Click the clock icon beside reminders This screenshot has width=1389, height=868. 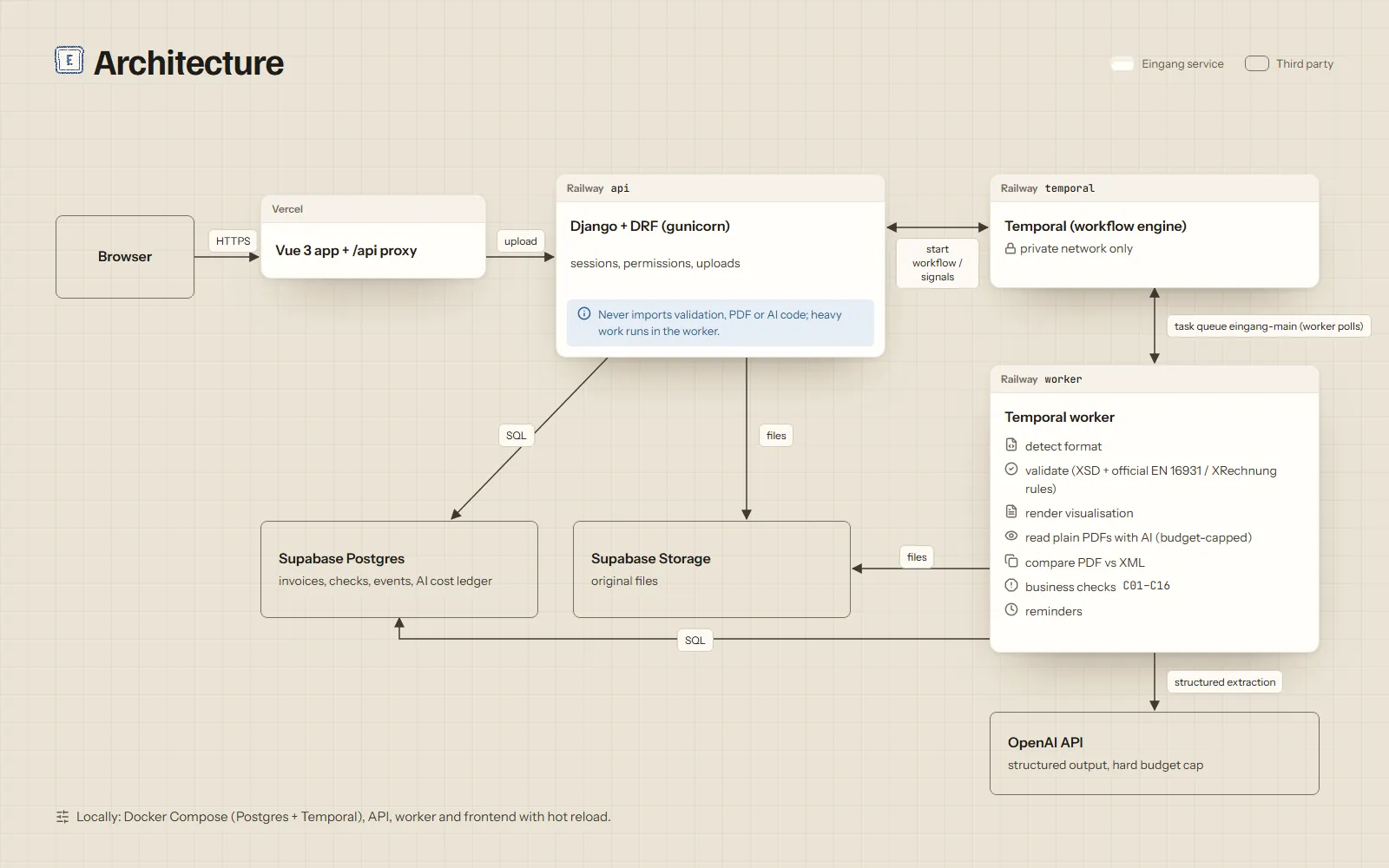[1011, 610]
